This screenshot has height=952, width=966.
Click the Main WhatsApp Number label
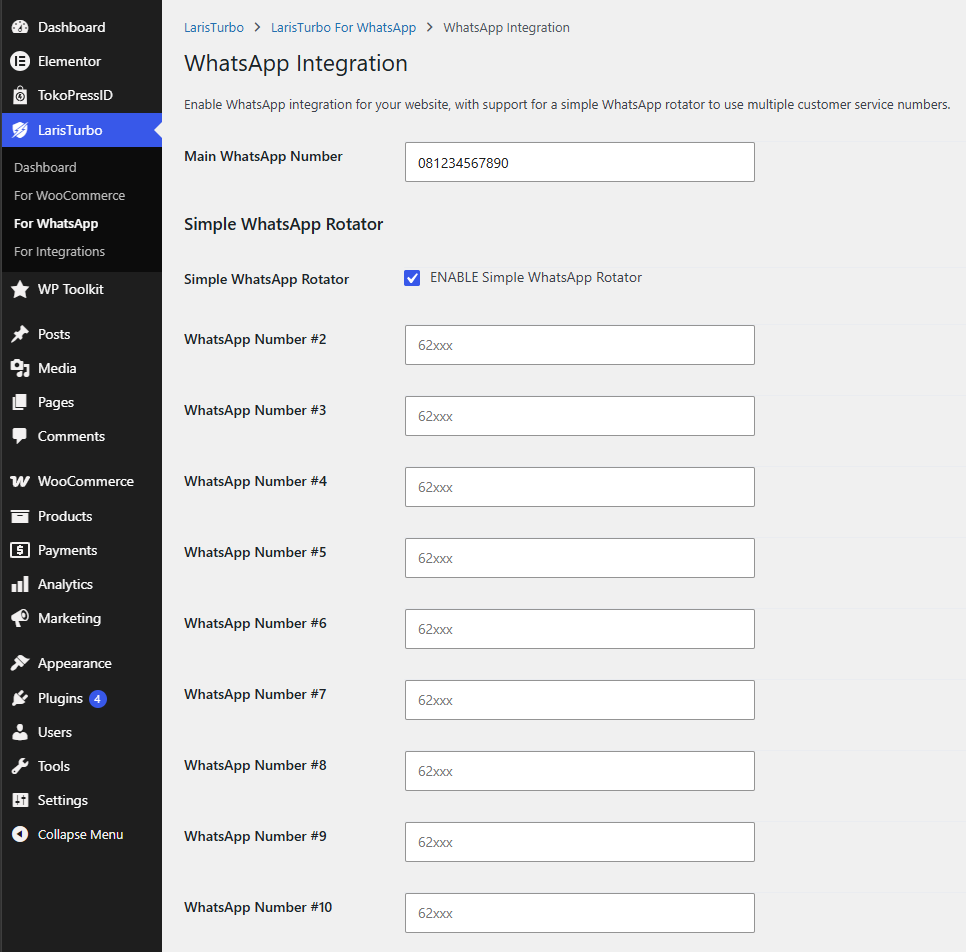[263, 157]
